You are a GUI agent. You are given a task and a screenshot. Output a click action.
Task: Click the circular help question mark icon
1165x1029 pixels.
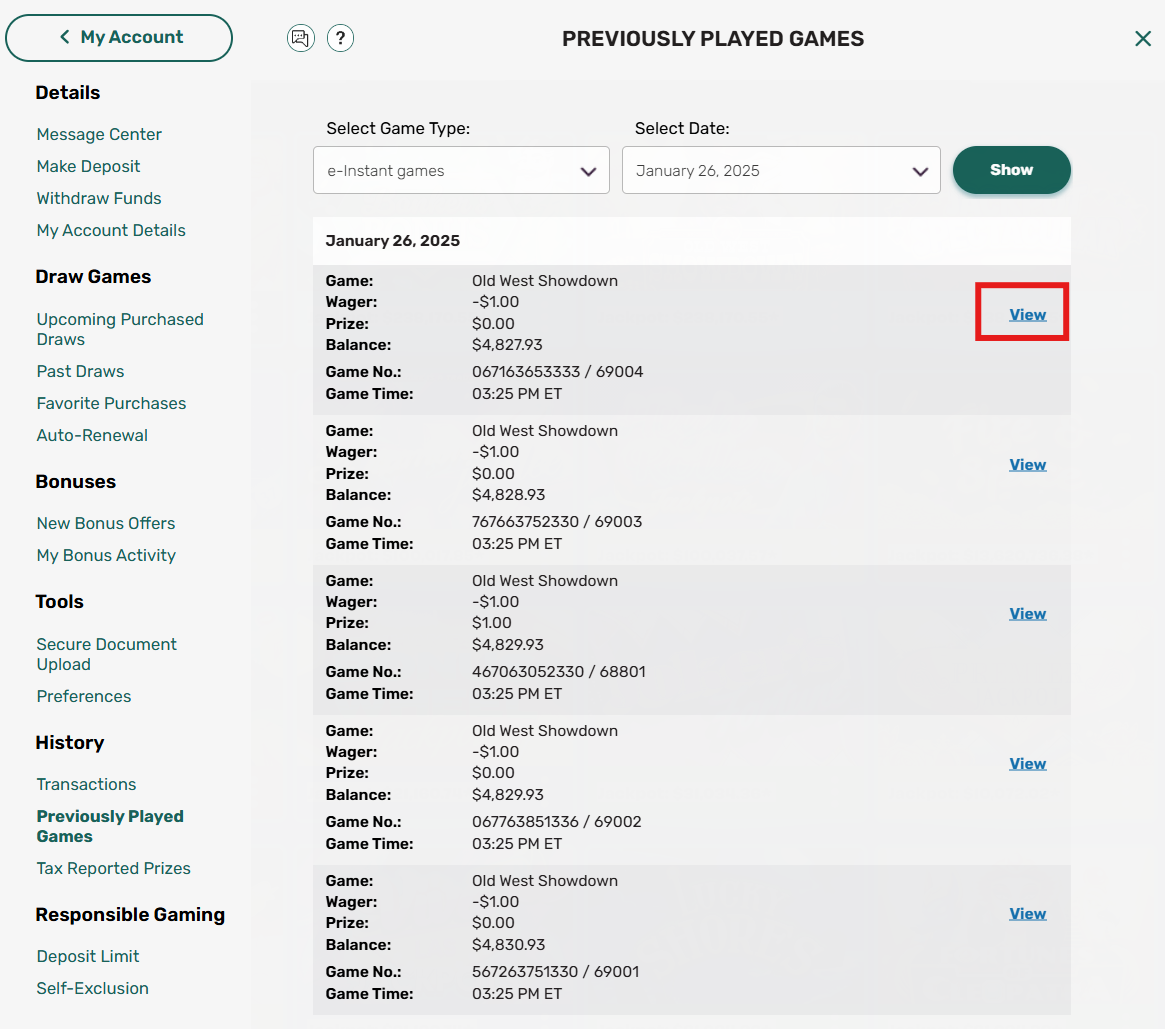pyautogui.click(x=340, y=37)
